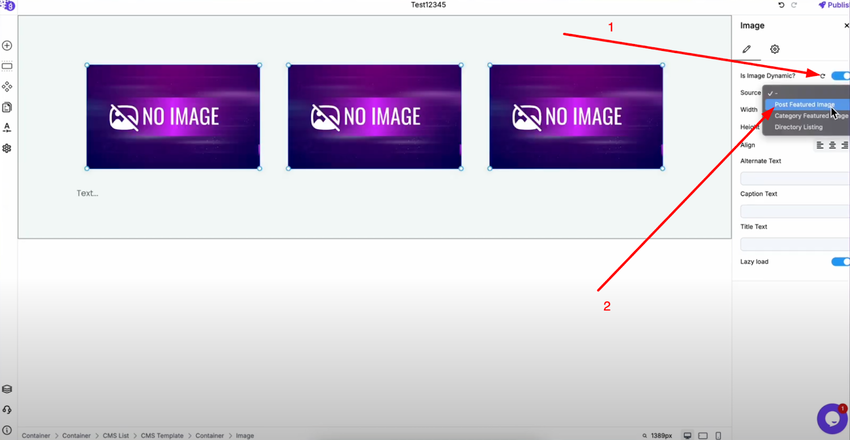This screenshot has width=850, height=440.
Task: Open the chat support bubble
Action: pos(832,418)
